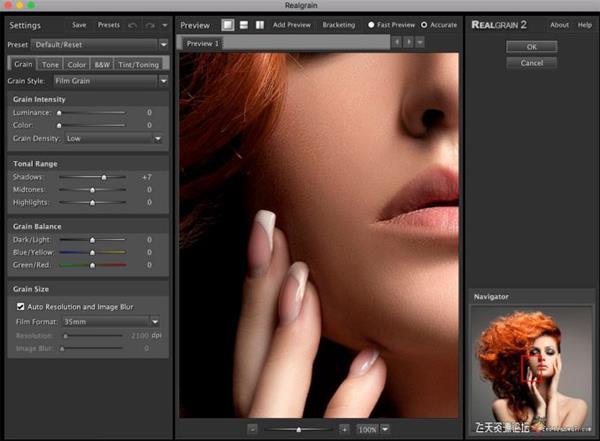The image size is (600, 441).
Task: Click the zoom out minus button
Action: tap(253, 428)
